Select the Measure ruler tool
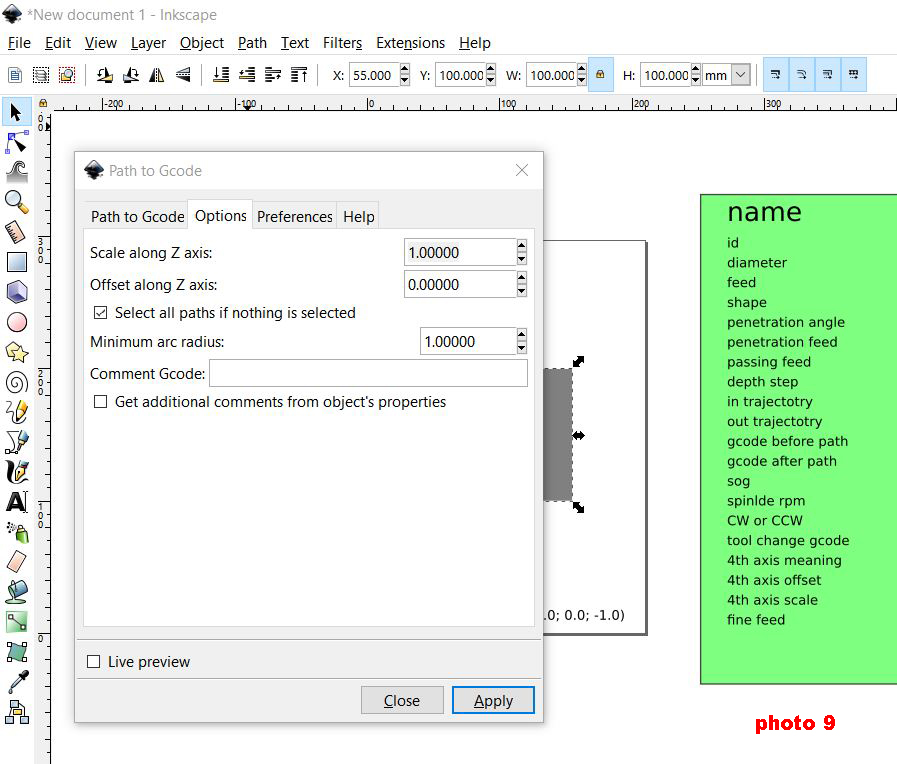This screenshot has width=897, height=764. pos(16,232)
